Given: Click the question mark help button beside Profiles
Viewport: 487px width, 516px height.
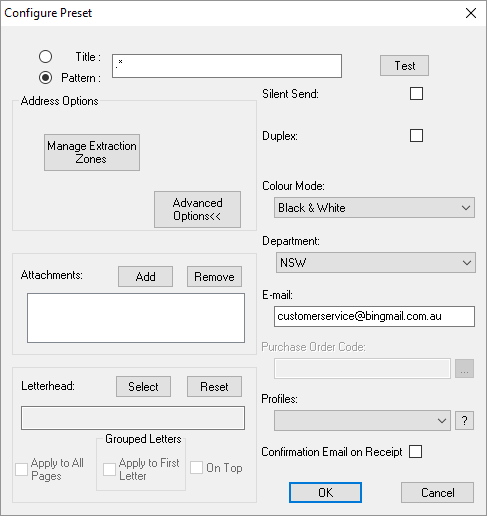Looking at the screenshot, I should pyautogui.click(x=464, y=421).
